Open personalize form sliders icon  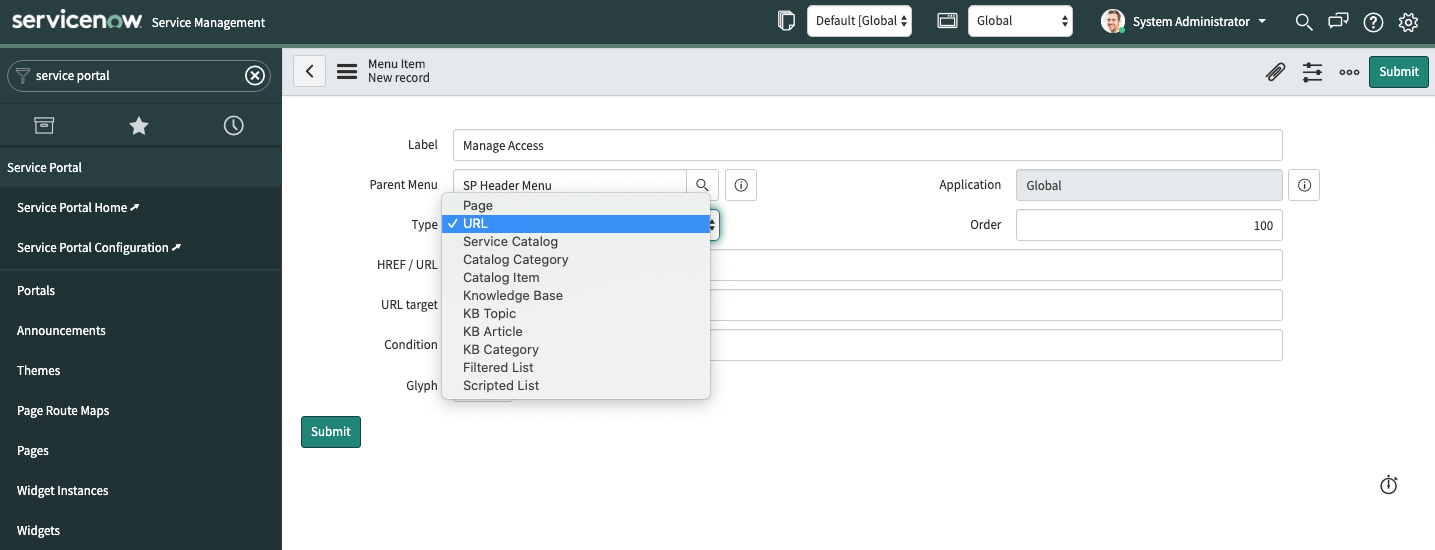click(1312, 72)
